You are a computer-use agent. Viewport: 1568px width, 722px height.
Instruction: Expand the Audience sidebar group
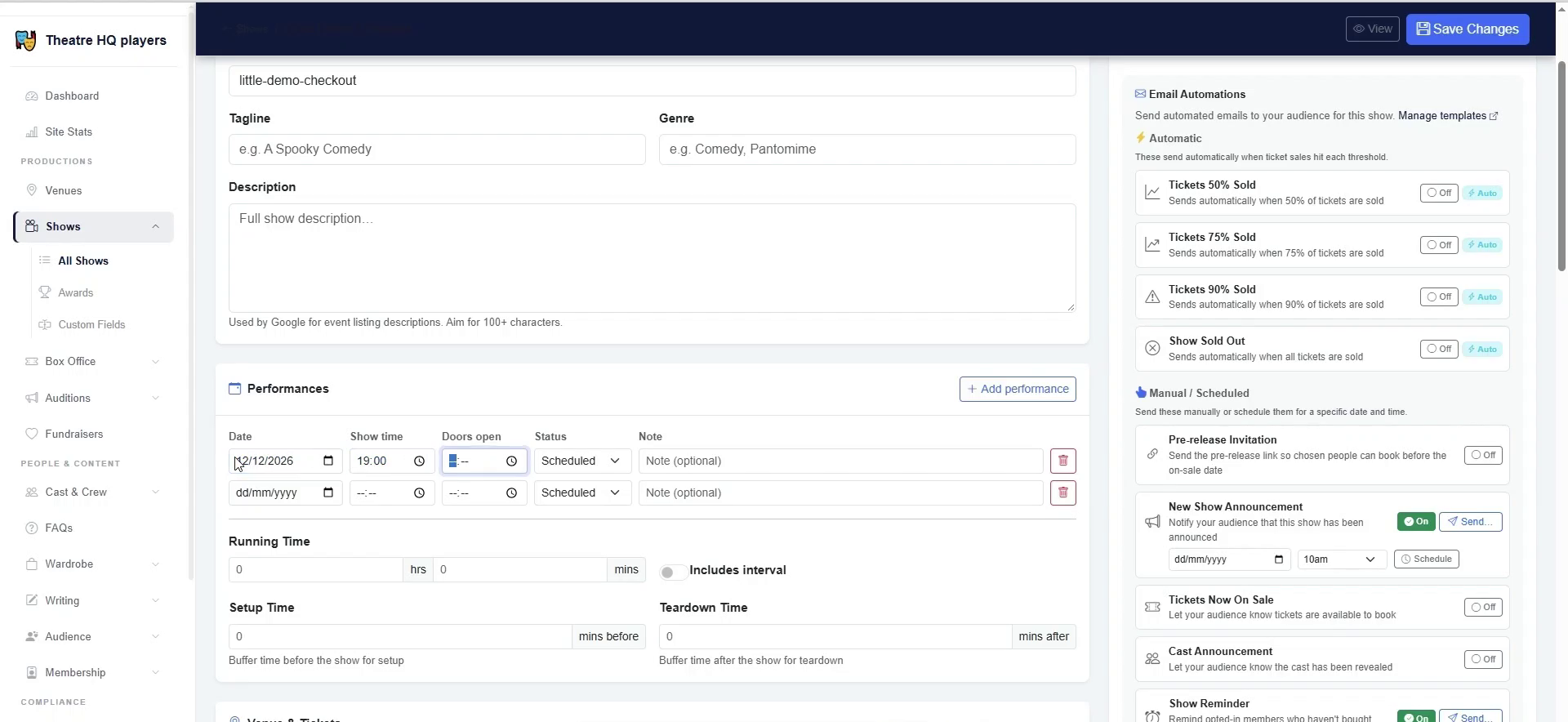pos(155,636)
